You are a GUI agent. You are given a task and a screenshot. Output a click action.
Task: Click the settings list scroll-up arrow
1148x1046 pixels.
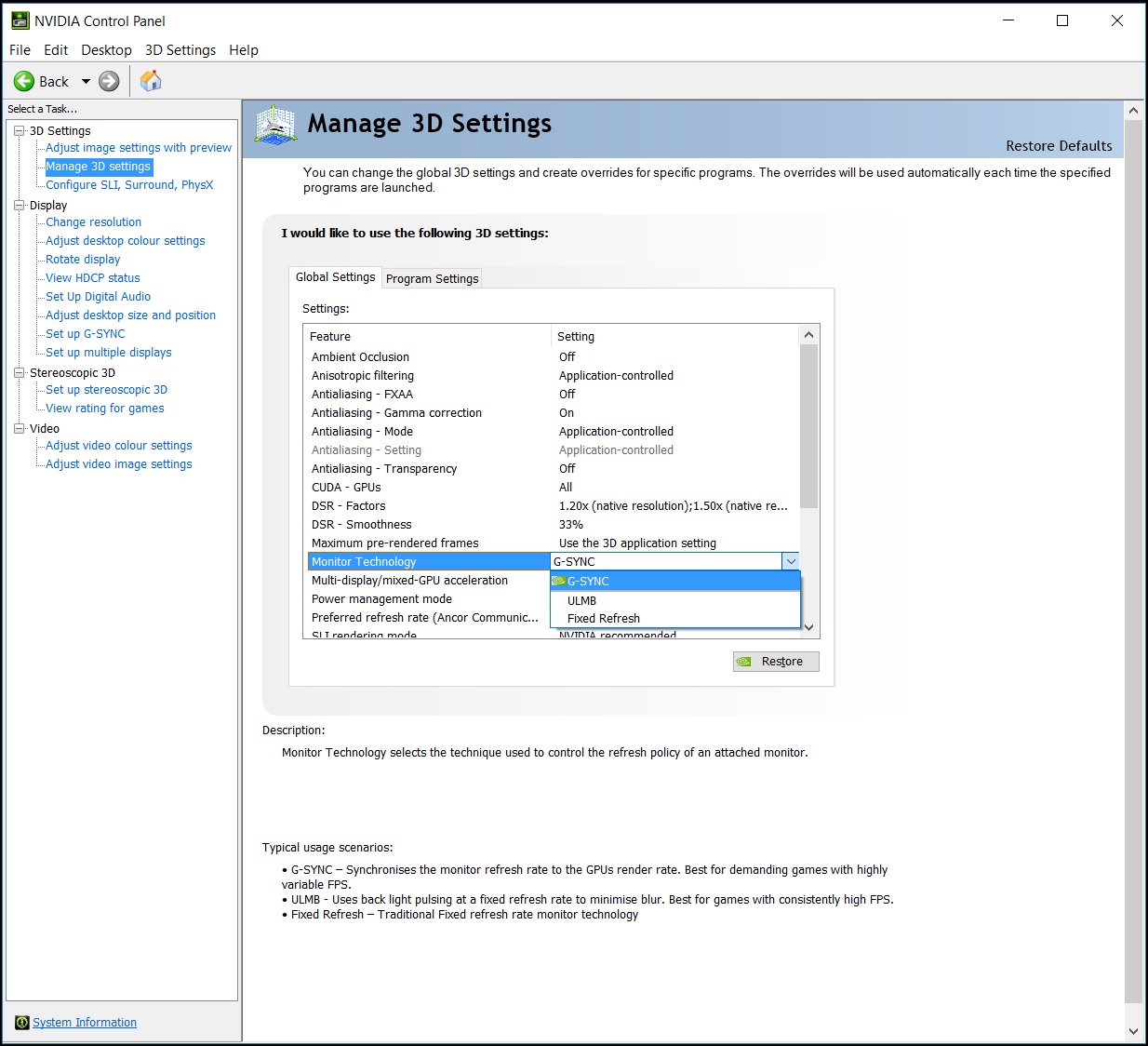[x=808, y=335]
